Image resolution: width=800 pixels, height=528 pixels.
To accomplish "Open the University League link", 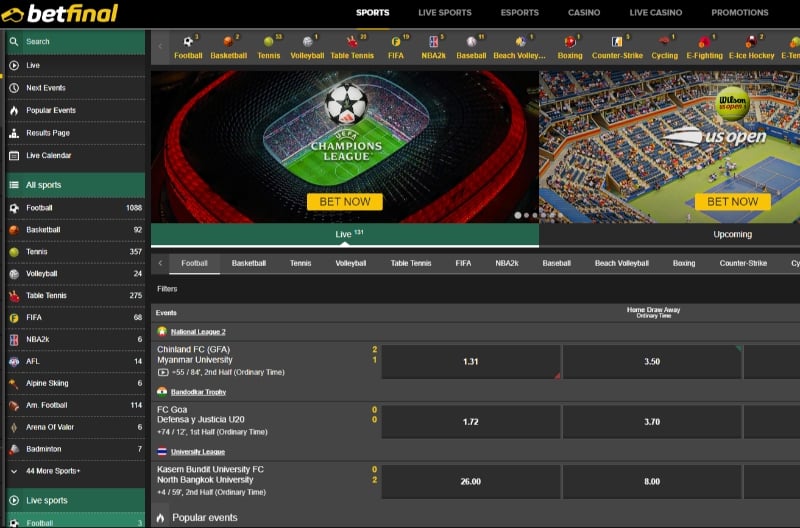I will [x=198, y=451].
